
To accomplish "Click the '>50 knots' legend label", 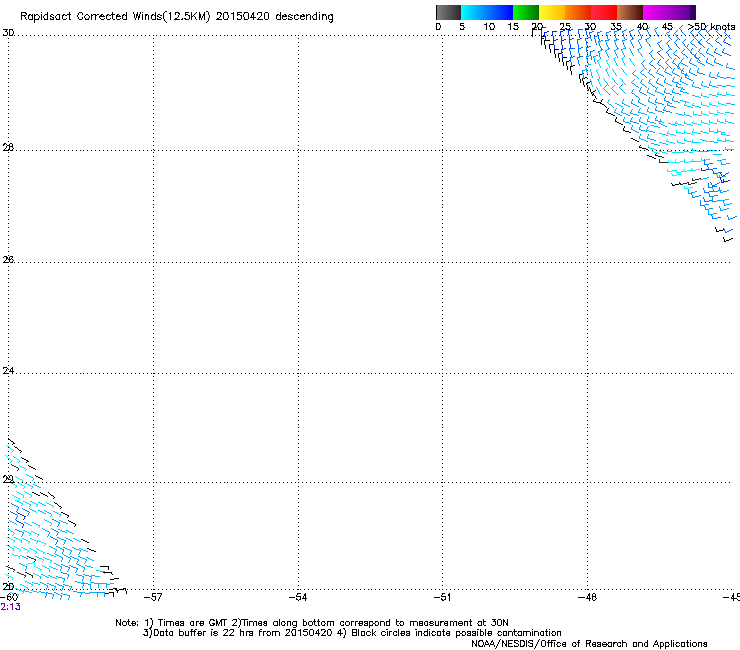I will coord(712,27).
